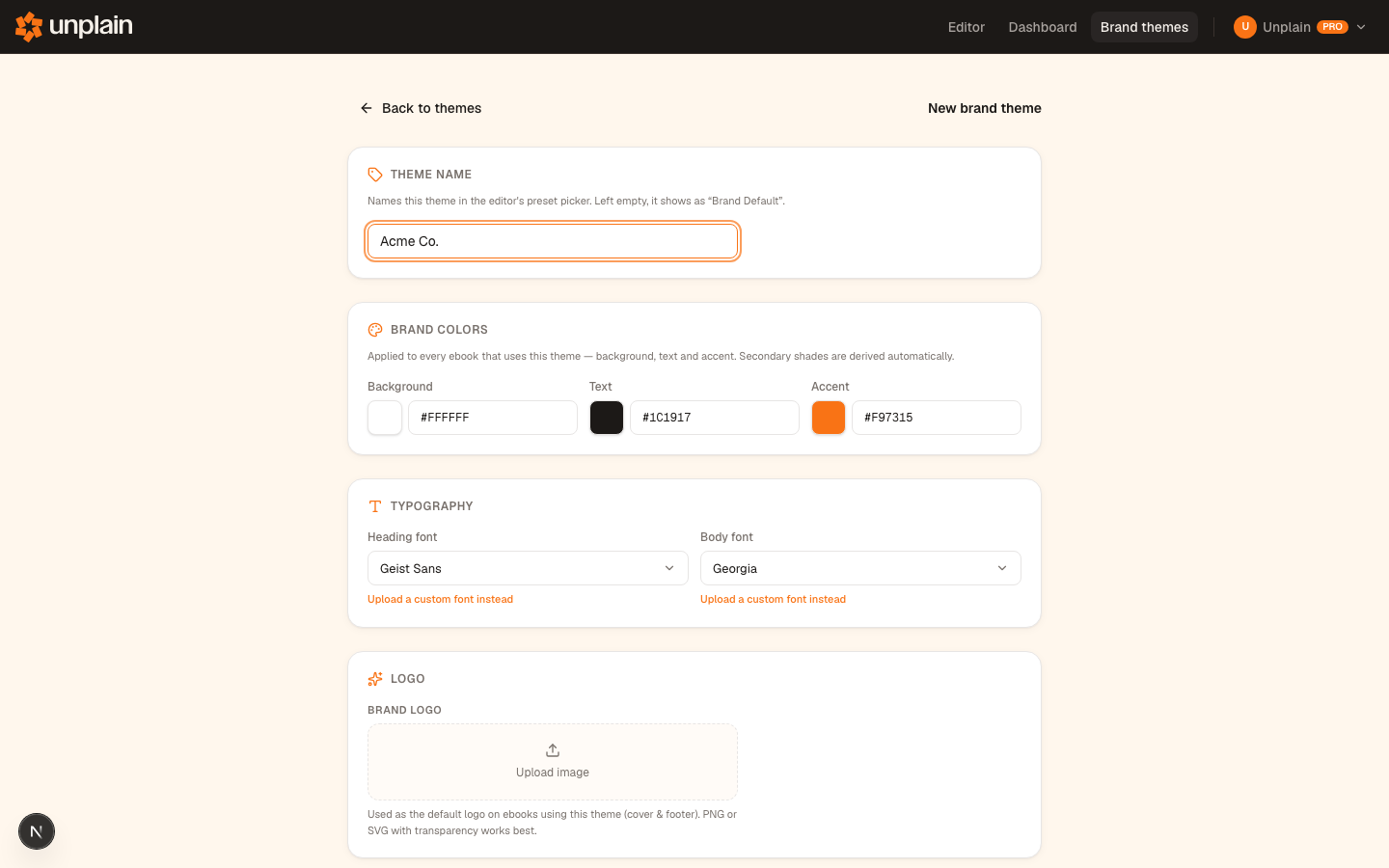
Task: Click the Accent hex value field
Action: pos(937,418)
